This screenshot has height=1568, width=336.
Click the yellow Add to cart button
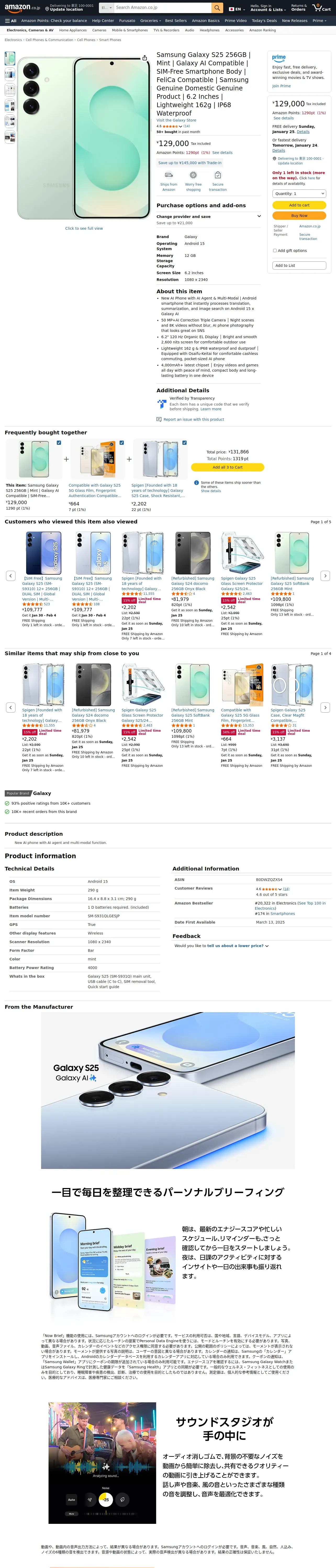pyautogui.click(x=299, y=205)
